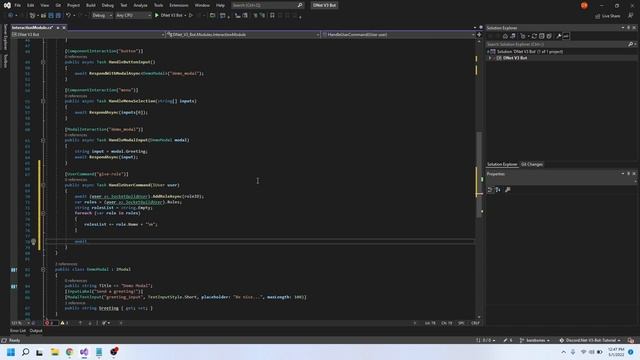The width and height of the screenshot is (640, 360).
Task: Switch to the Solution Explorer tab
Action: (x=502, y=164)
